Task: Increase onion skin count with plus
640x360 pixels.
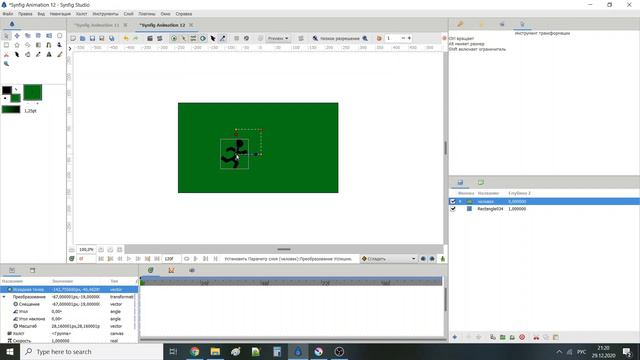Action: point(409,38)
